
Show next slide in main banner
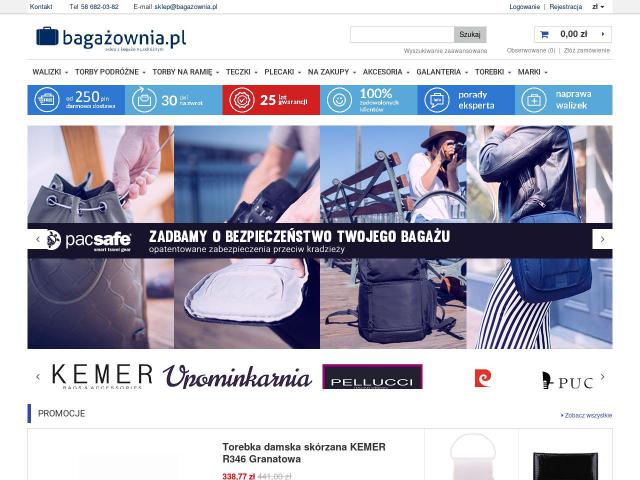602,240
